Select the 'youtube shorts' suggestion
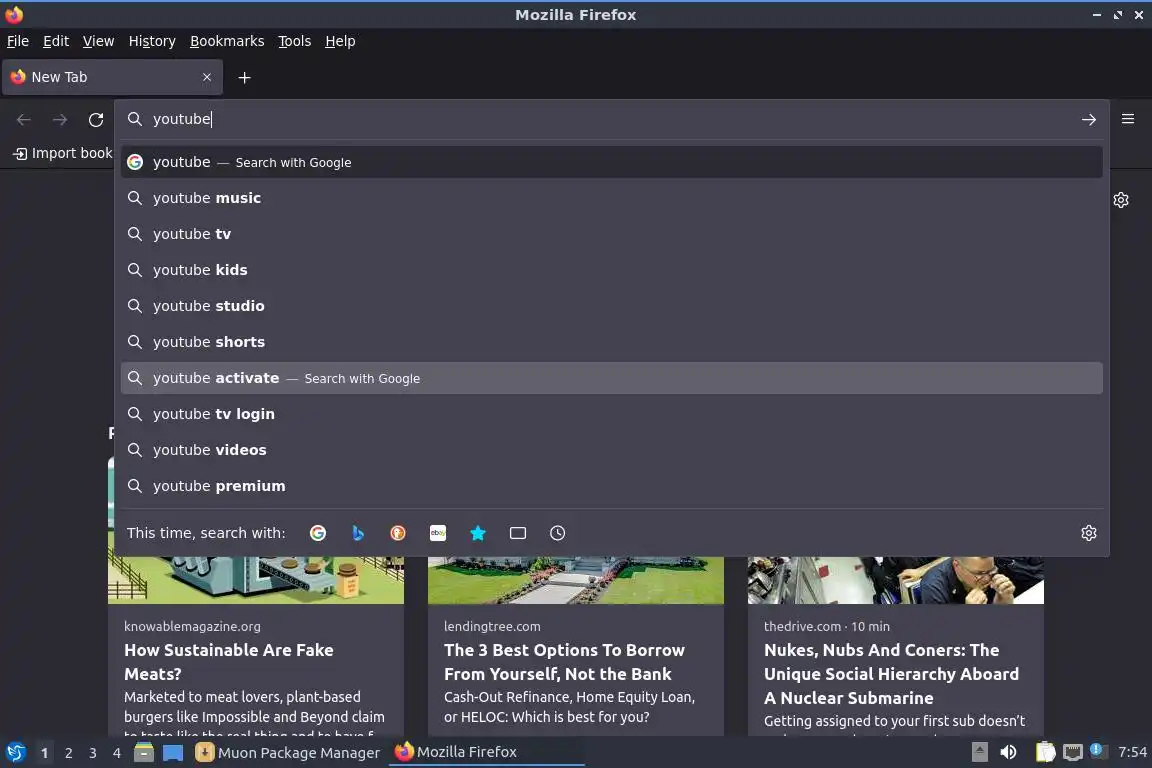This screenshot has height=768, width=1152. click(x=611, y=342)
